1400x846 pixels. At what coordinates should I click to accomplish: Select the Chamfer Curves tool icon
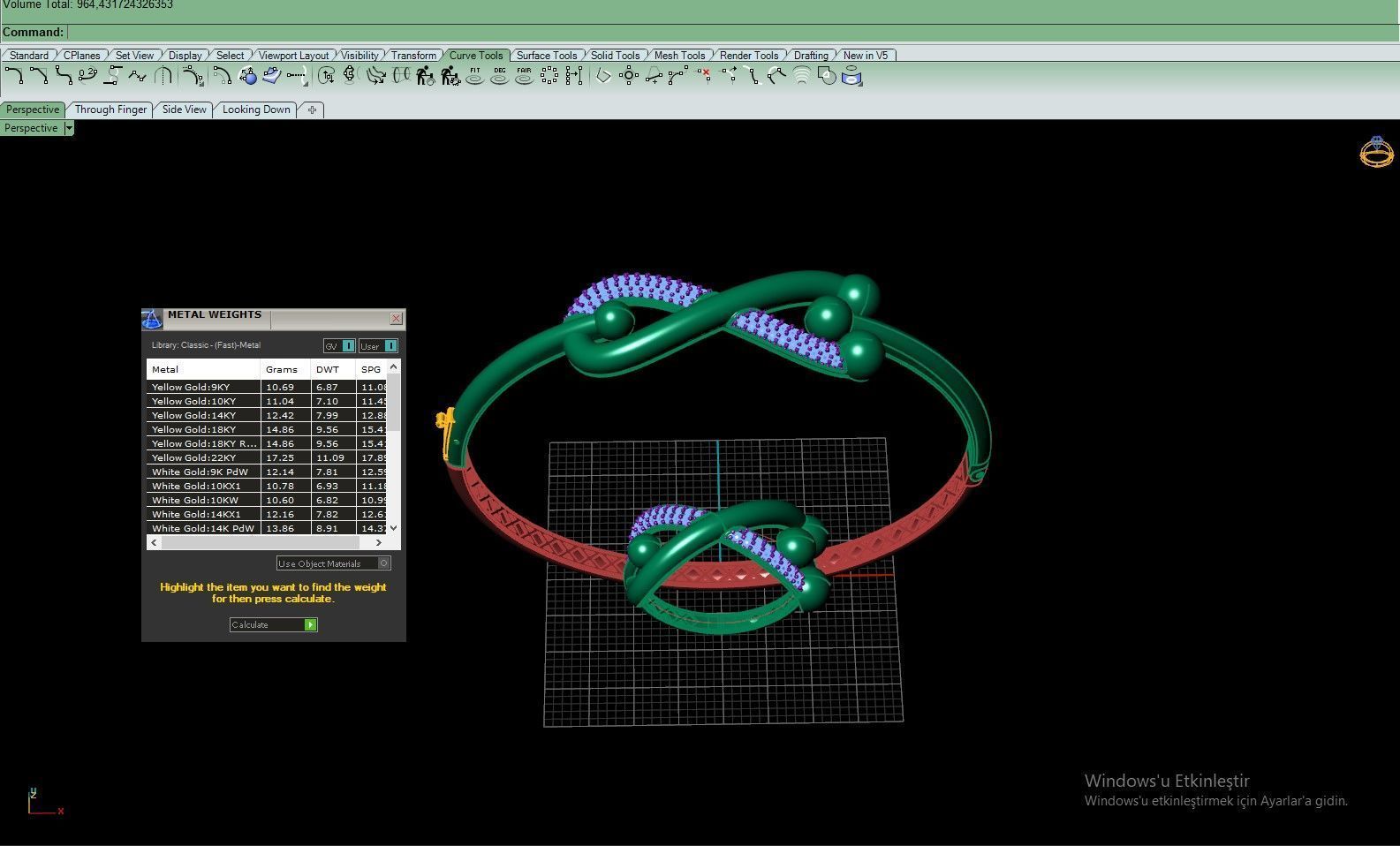point(39,76)
